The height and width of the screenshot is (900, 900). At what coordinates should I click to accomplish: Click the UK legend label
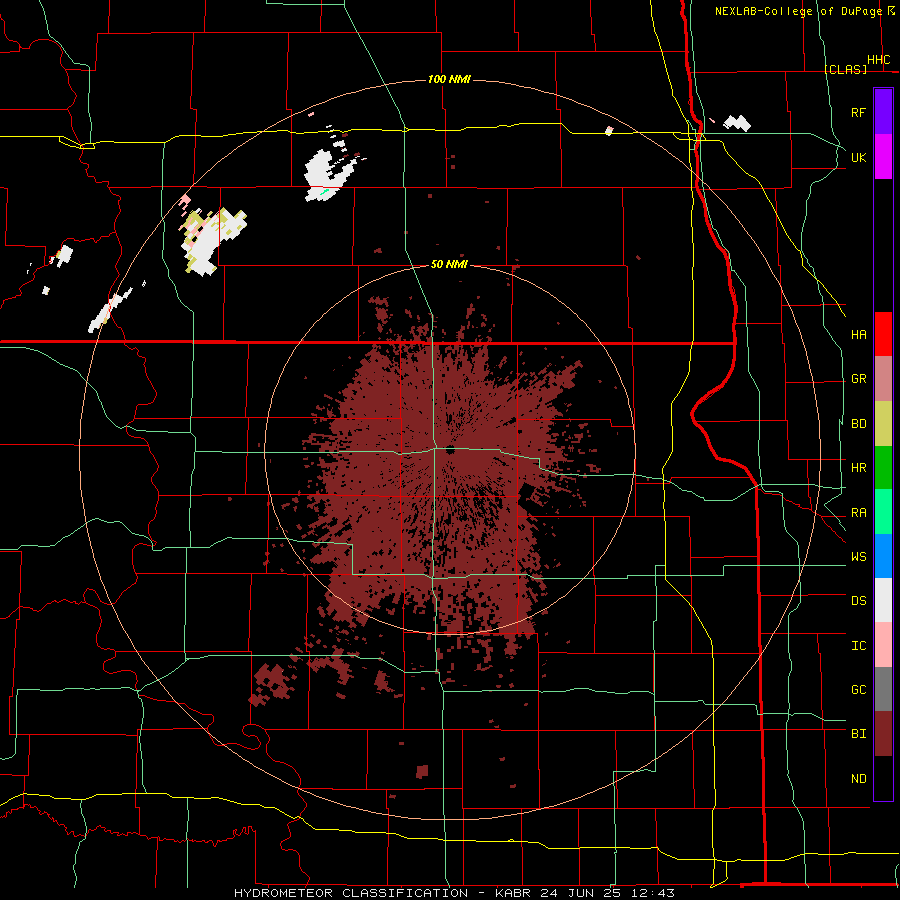click(858, 157)
